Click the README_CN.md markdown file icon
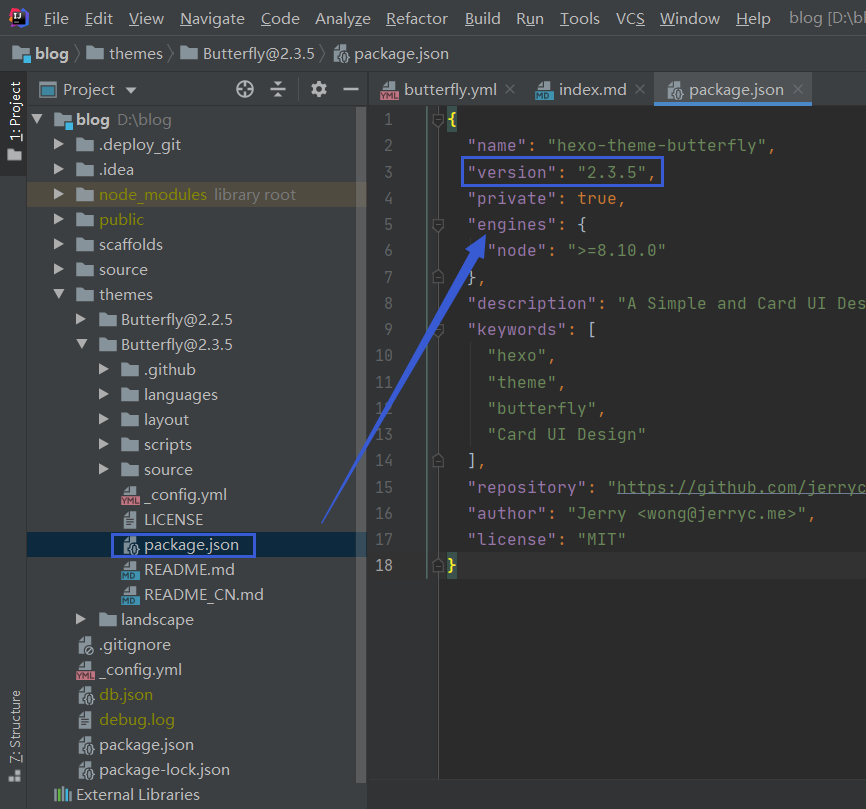Viewport: 866px width, 809px height. tap(130, 595)
